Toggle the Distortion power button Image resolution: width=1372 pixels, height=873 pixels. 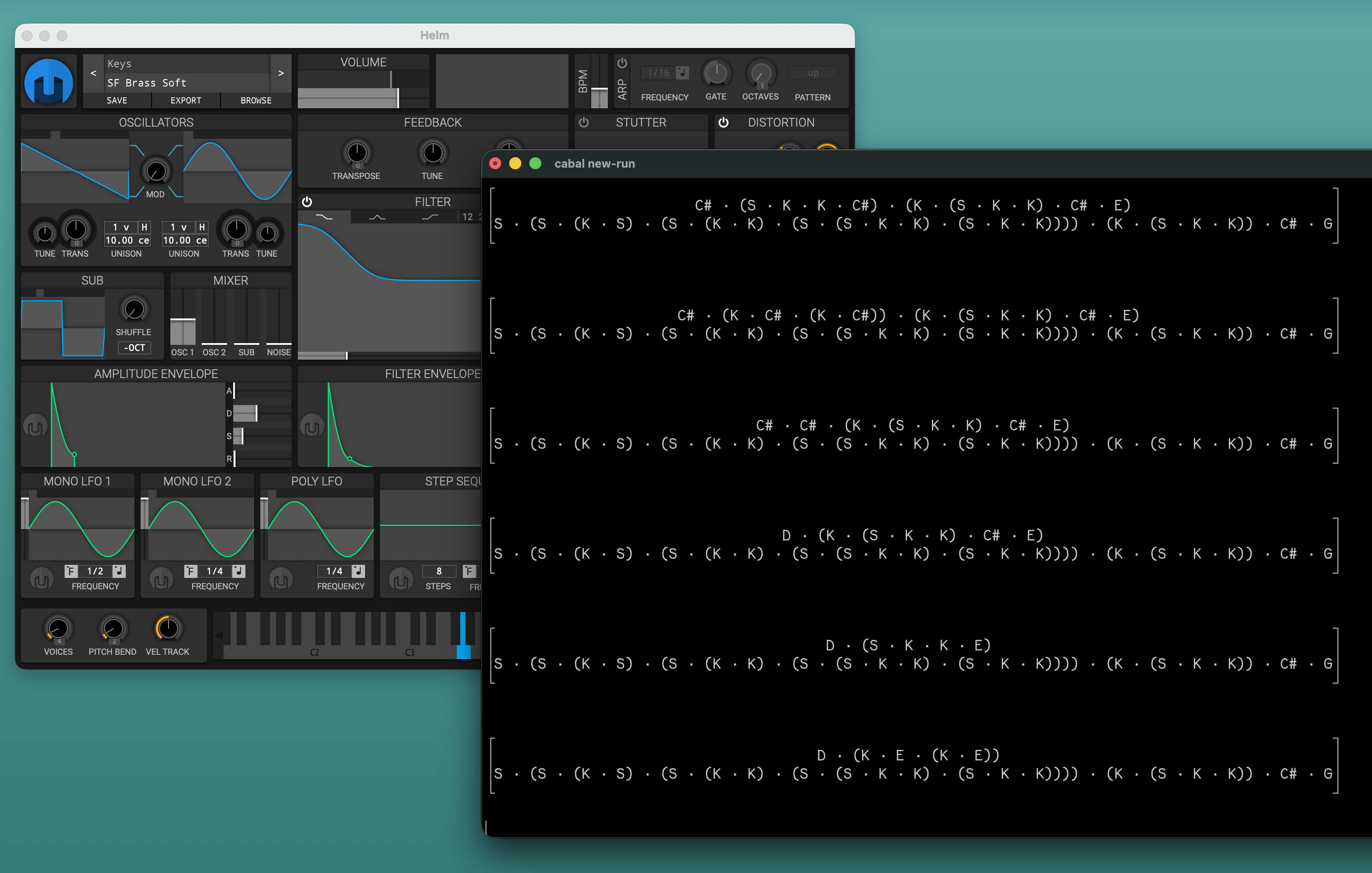723,122
